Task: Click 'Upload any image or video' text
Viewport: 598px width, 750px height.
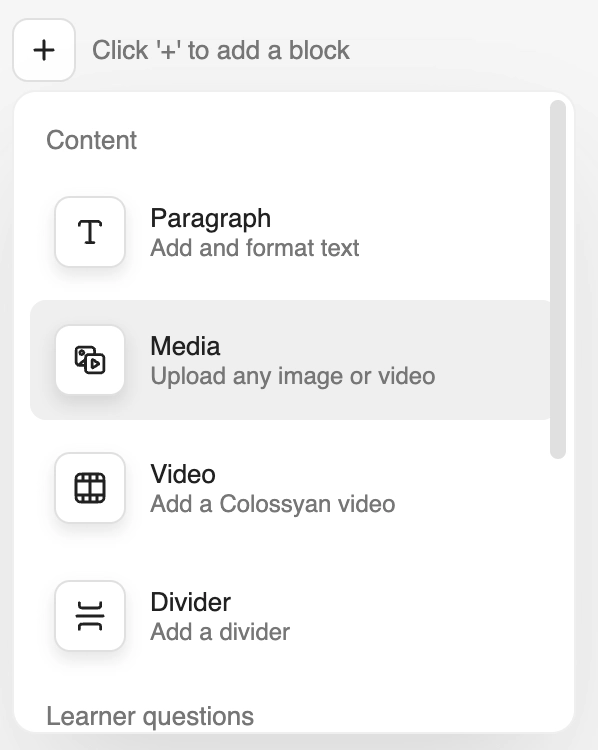Action: (293, 376)
